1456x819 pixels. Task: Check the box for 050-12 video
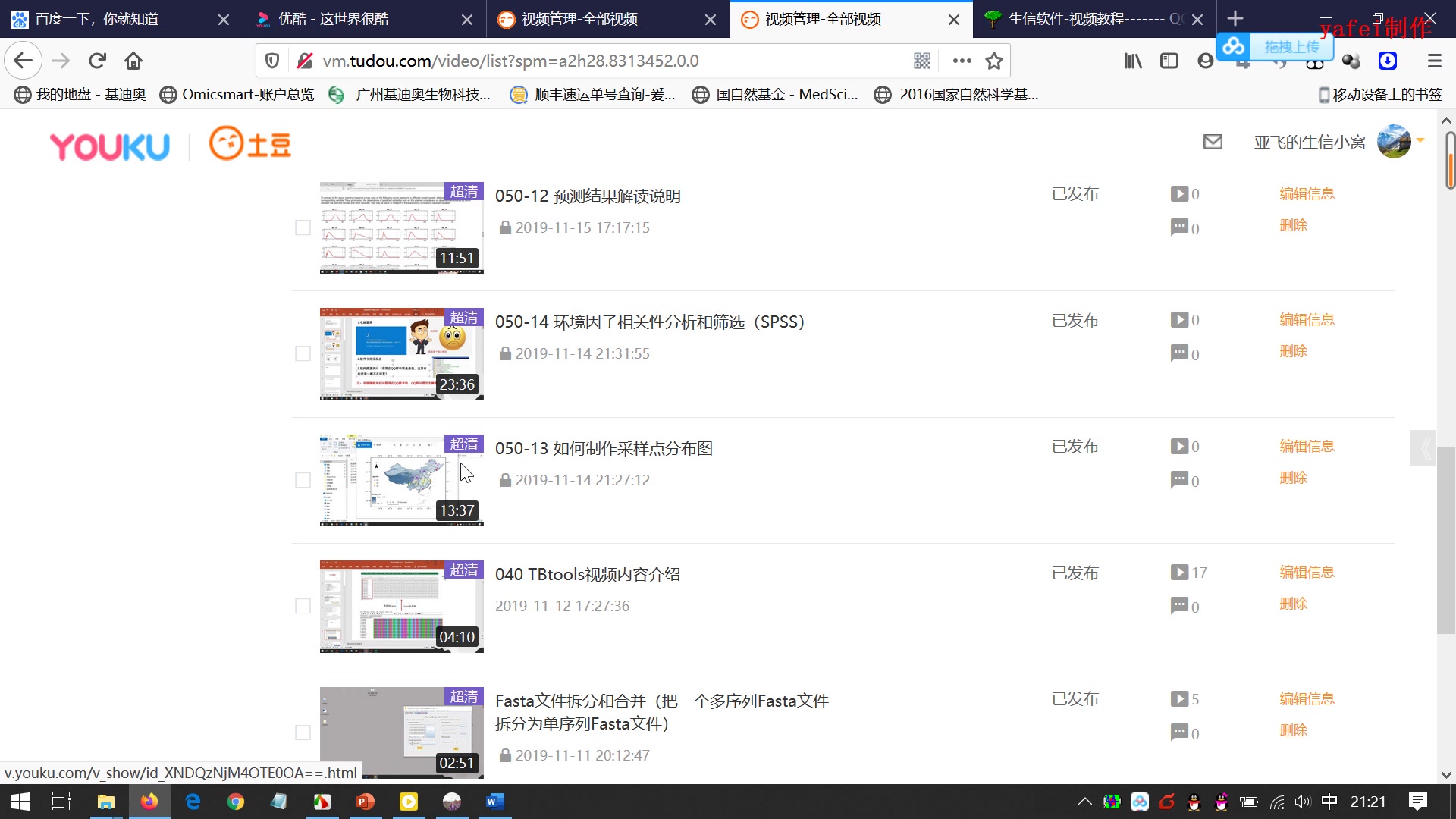point(303,227)
